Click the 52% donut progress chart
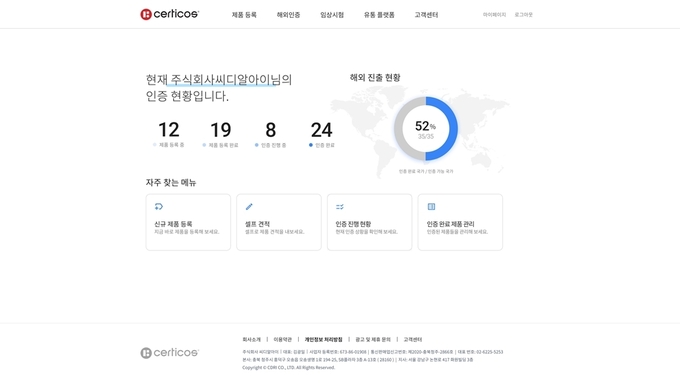The image size is (680, 383). [x=425, y=128]
